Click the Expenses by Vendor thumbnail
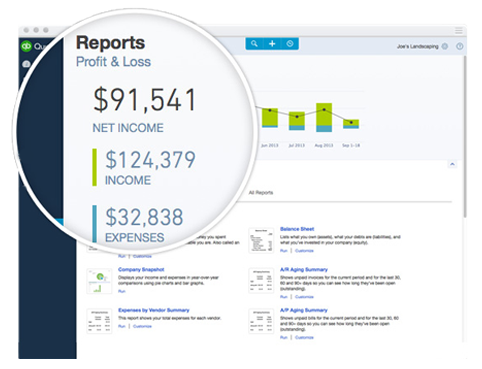Image resolution: width=482 pixels, height=369 pixels. click(x=99, y=321)
